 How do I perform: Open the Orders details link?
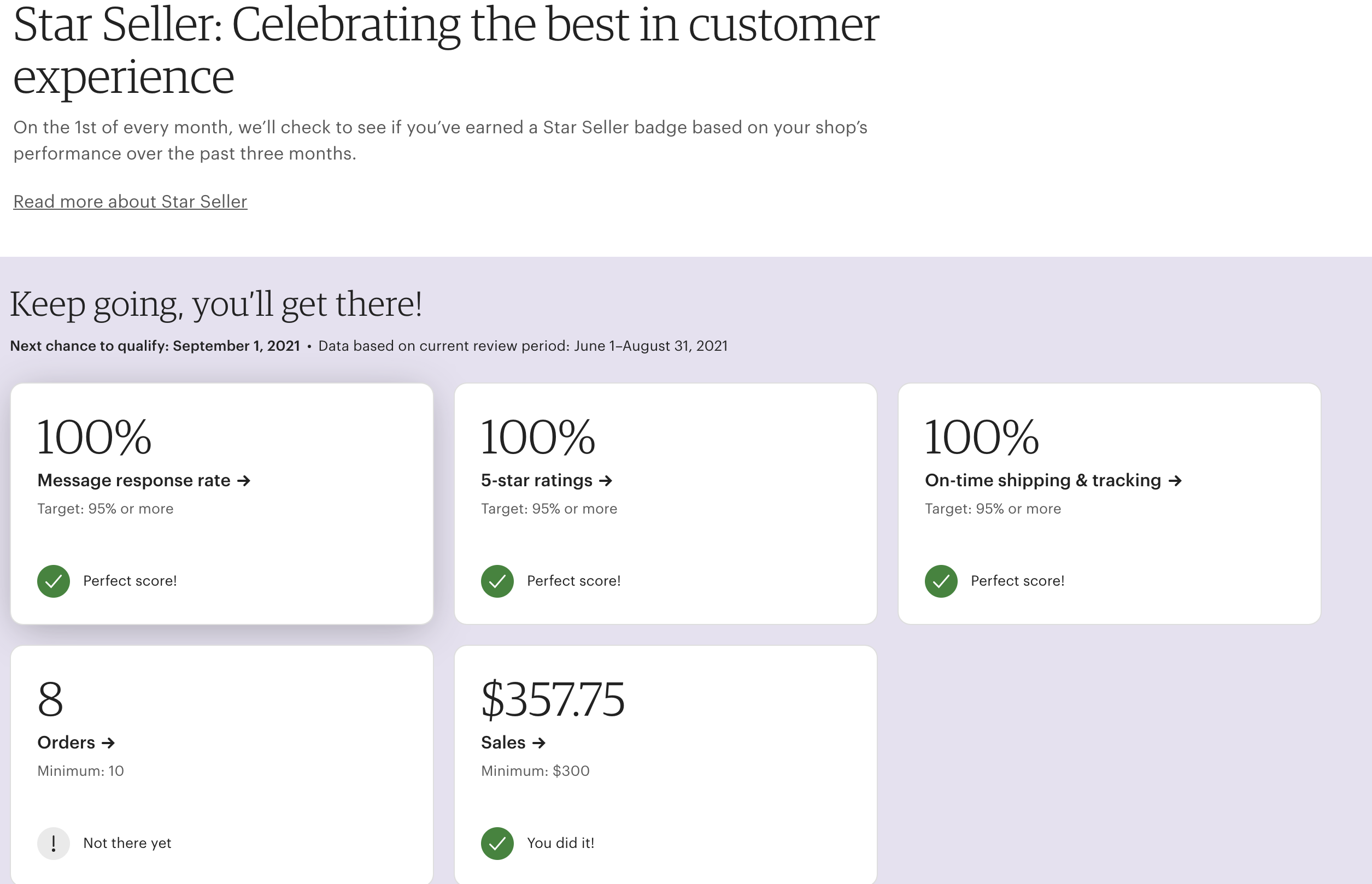coord(66,743)
